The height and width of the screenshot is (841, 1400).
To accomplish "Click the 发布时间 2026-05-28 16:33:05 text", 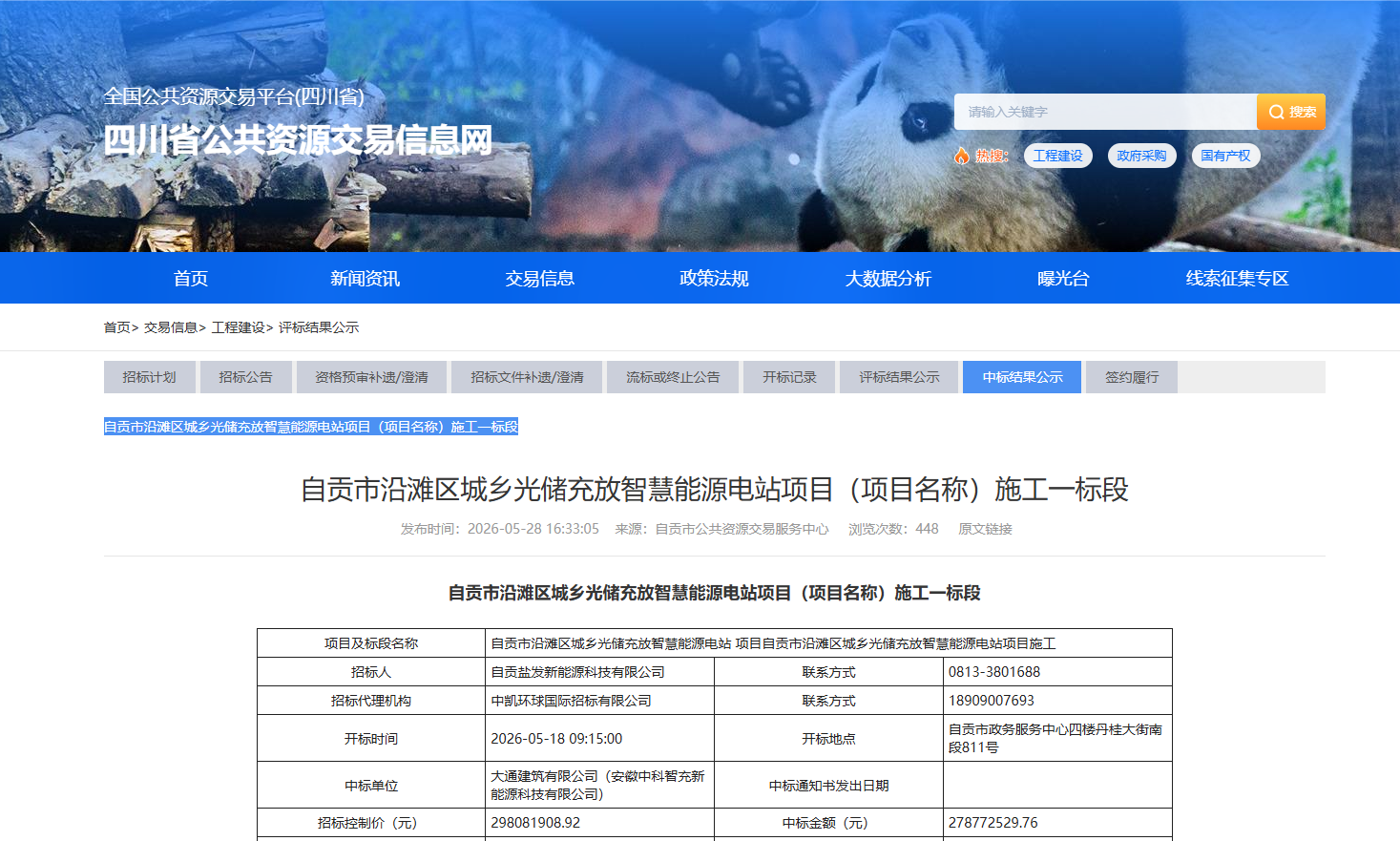I will pyautogui.click(x=499, y=529).
